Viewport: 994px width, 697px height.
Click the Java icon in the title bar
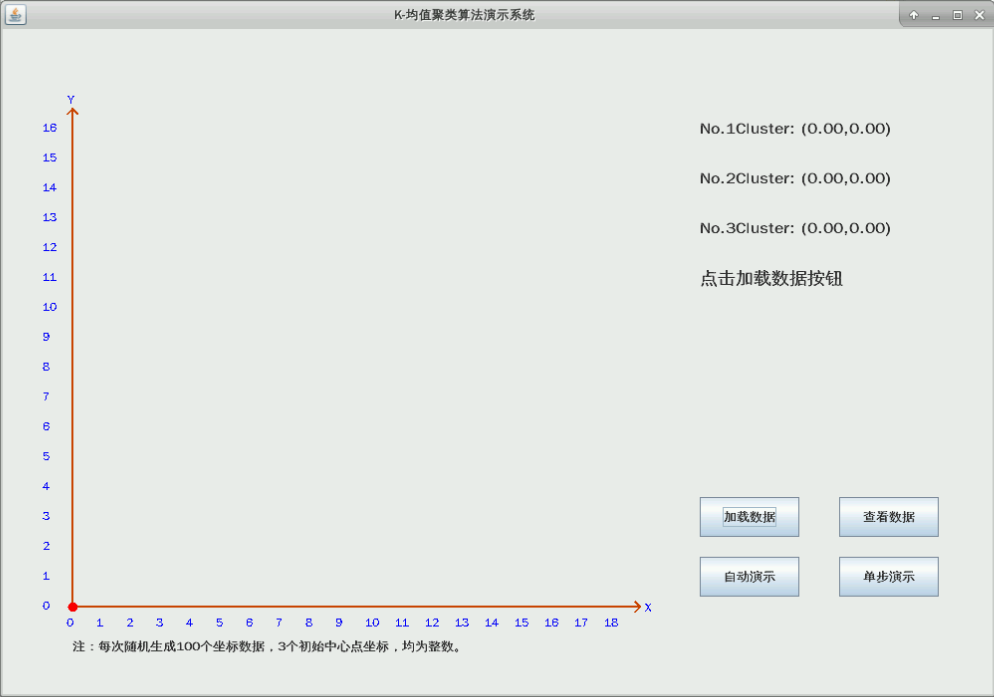(16, 15)
